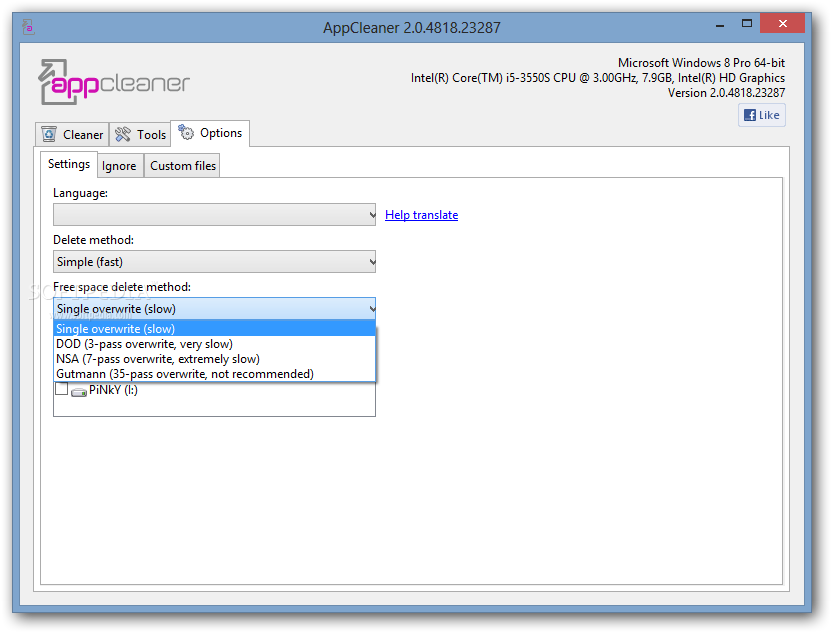
Task: Choose DOD (3-pass overwrite, very slow)
Action: (214, 344)
